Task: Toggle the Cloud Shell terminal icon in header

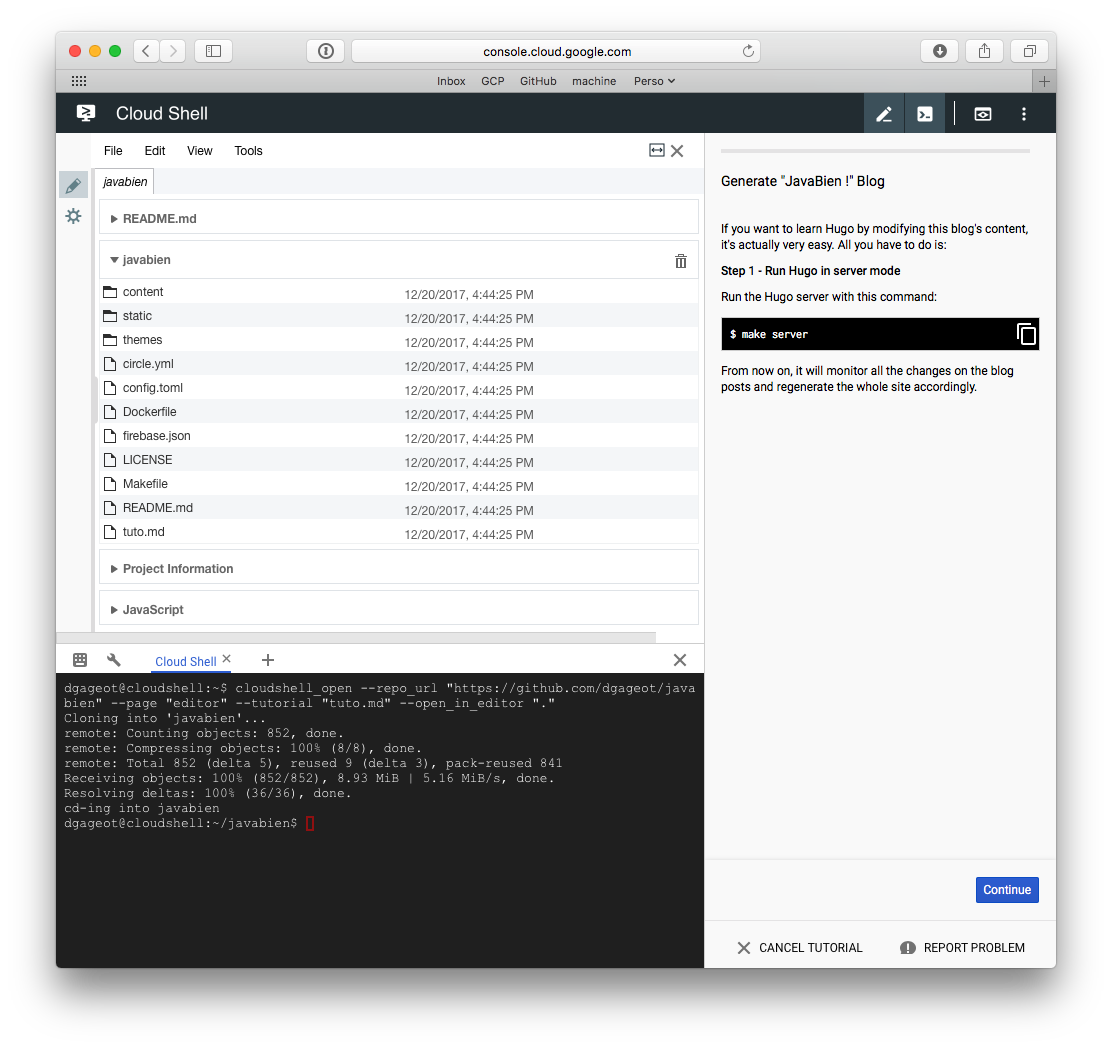Action: (x=925, y=114)
